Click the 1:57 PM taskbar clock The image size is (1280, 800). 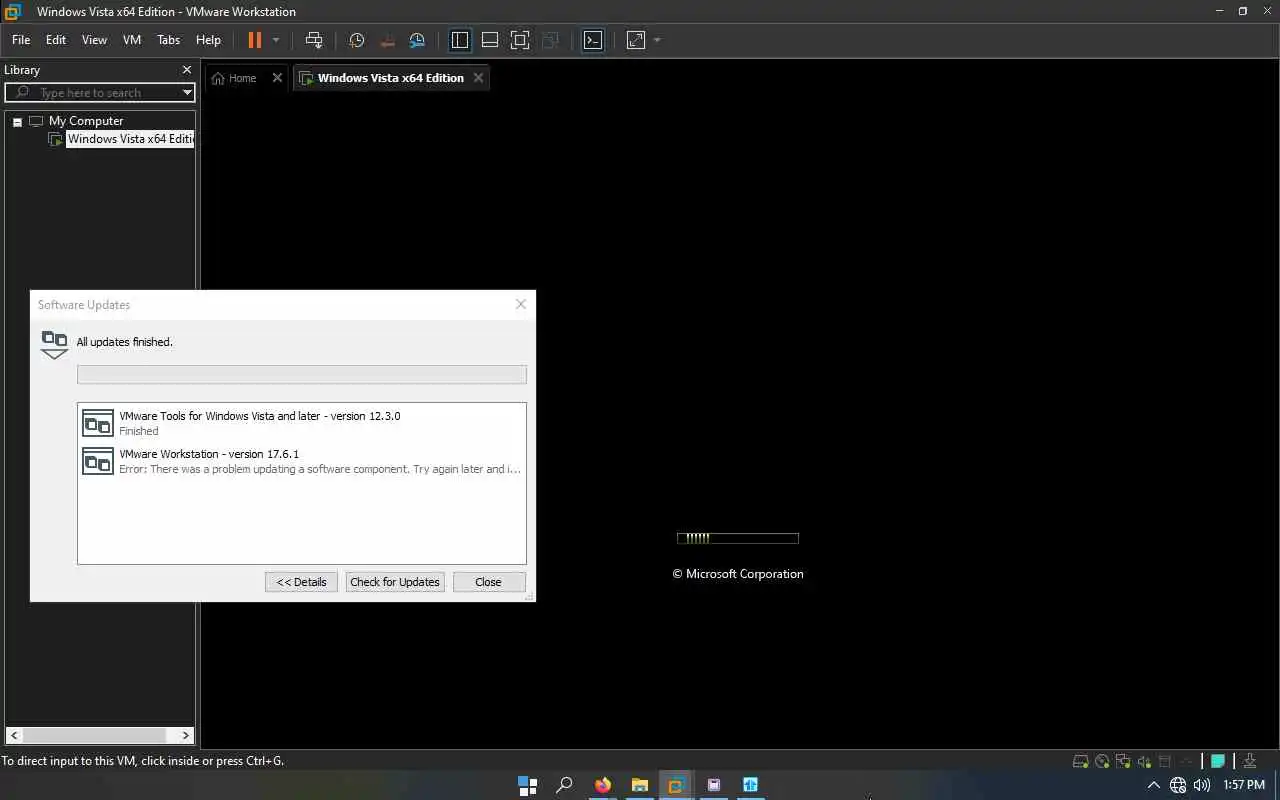click(1244, 786)
